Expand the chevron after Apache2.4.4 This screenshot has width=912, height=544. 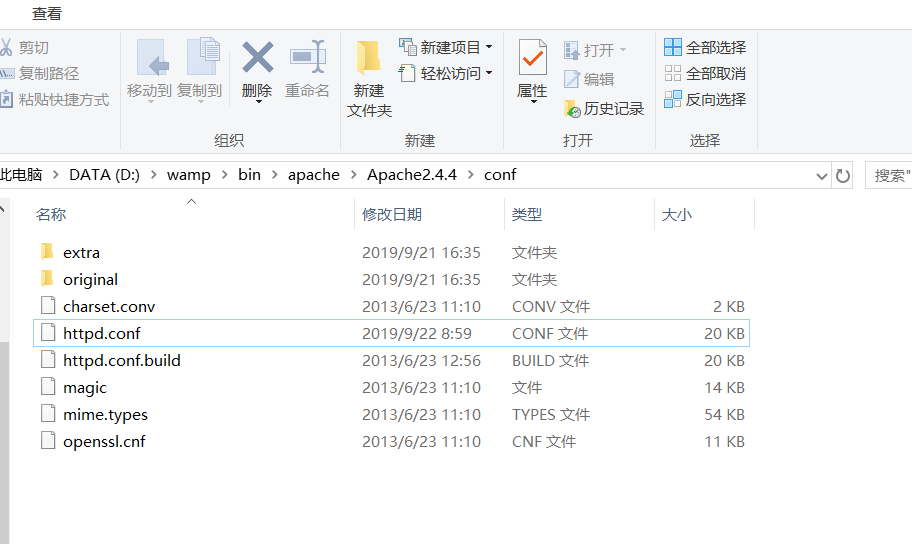pyautogui.click(x=471, y=175)
